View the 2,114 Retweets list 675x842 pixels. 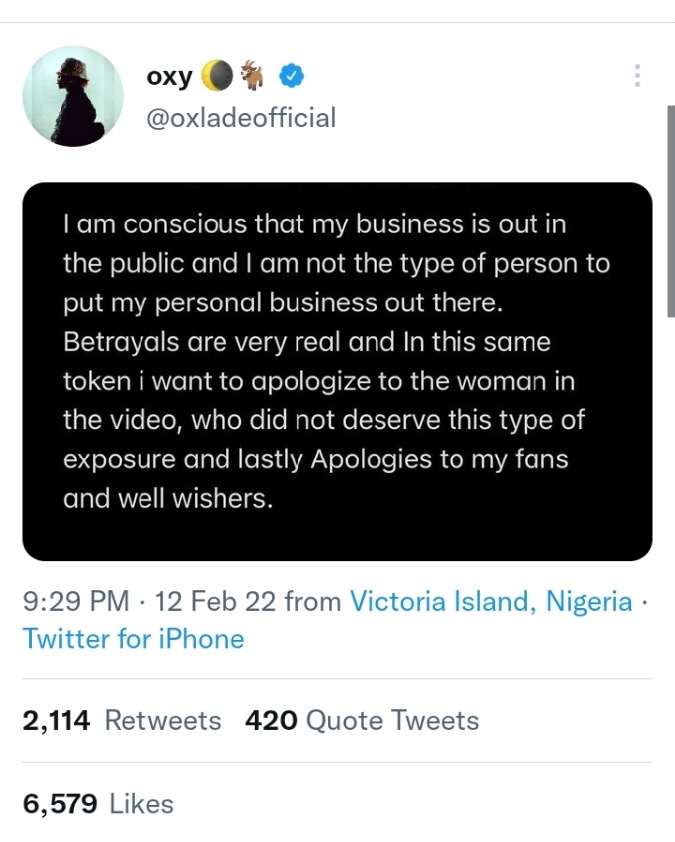pos(121,721)
